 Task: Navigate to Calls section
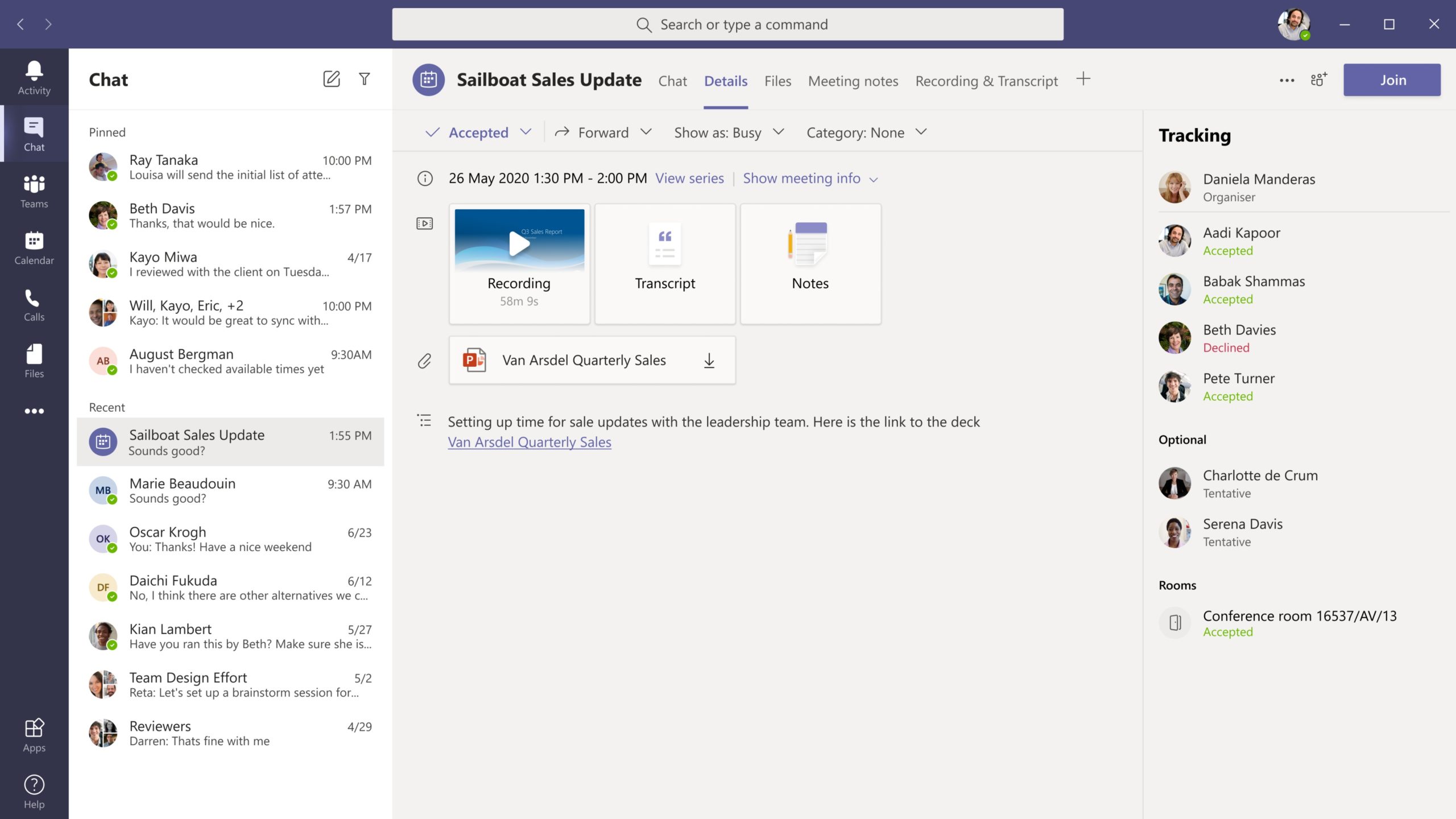pos(34,305)
